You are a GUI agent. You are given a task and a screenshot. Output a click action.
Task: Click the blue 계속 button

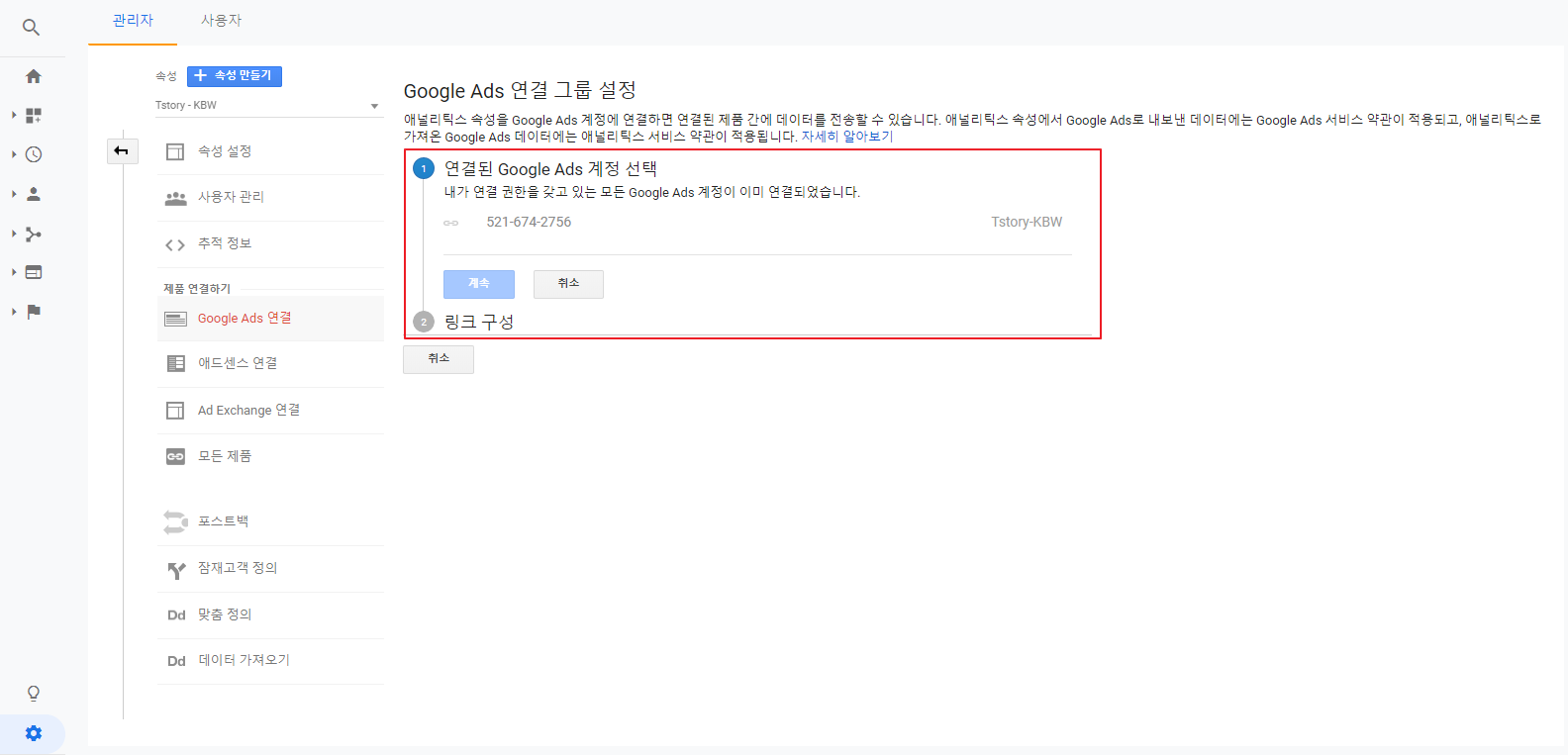tap(479, 284)
